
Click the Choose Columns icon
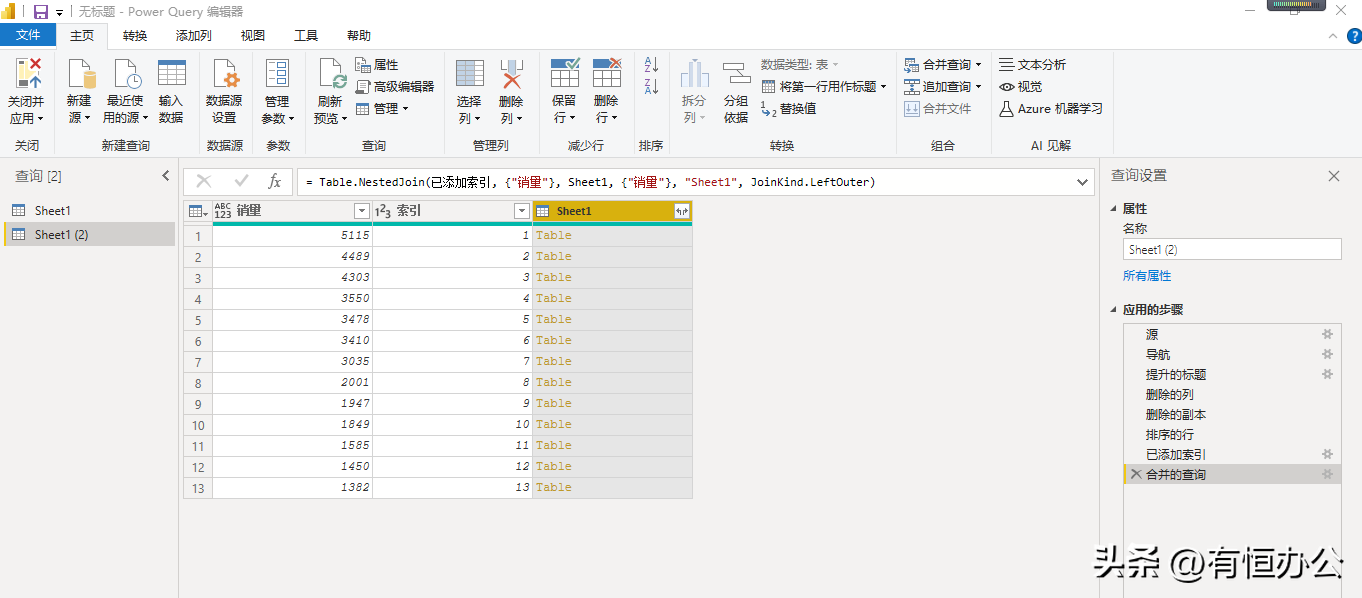[x=470, y=74]
